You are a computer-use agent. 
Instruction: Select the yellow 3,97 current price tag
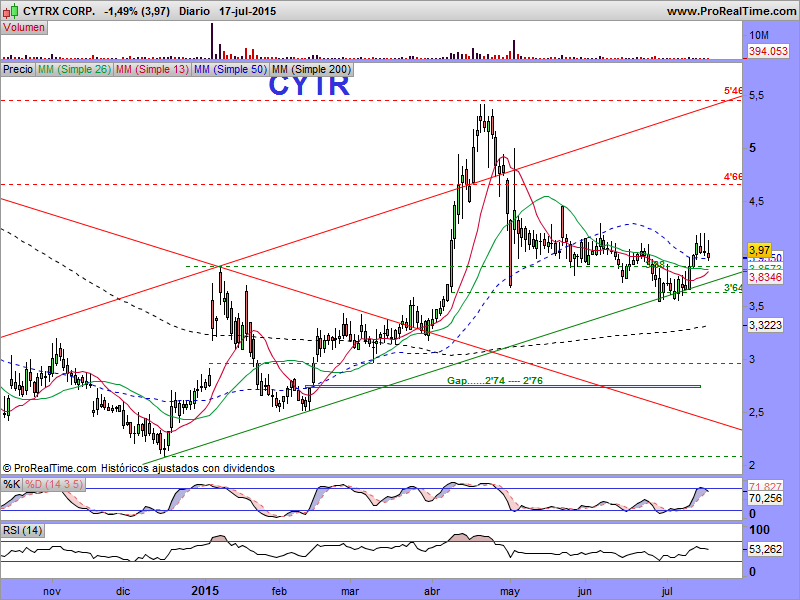click(760, 251)
